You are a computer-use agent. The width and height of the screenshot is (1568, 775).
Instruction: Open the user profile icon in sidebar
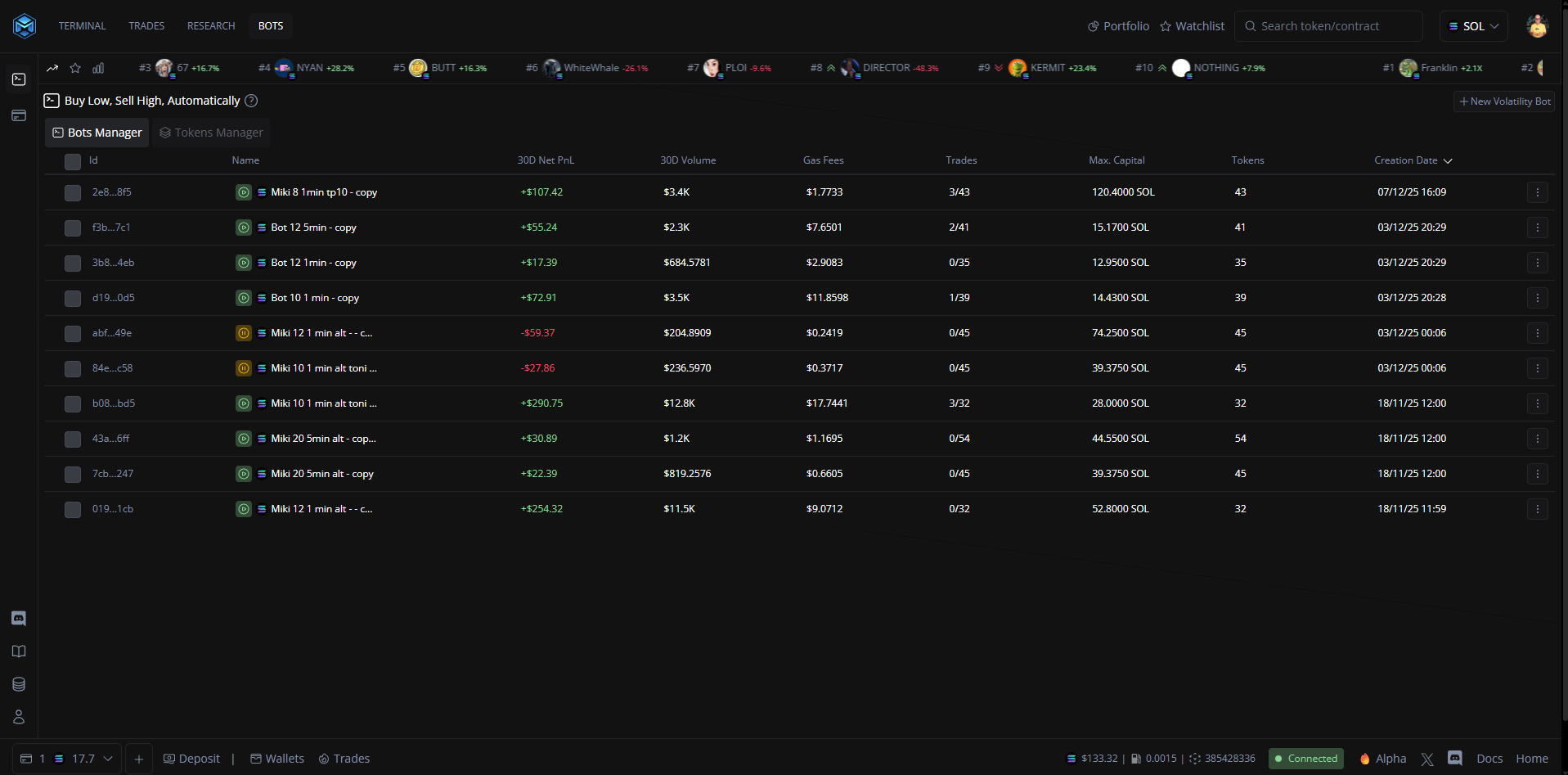(x=19, y=717)
